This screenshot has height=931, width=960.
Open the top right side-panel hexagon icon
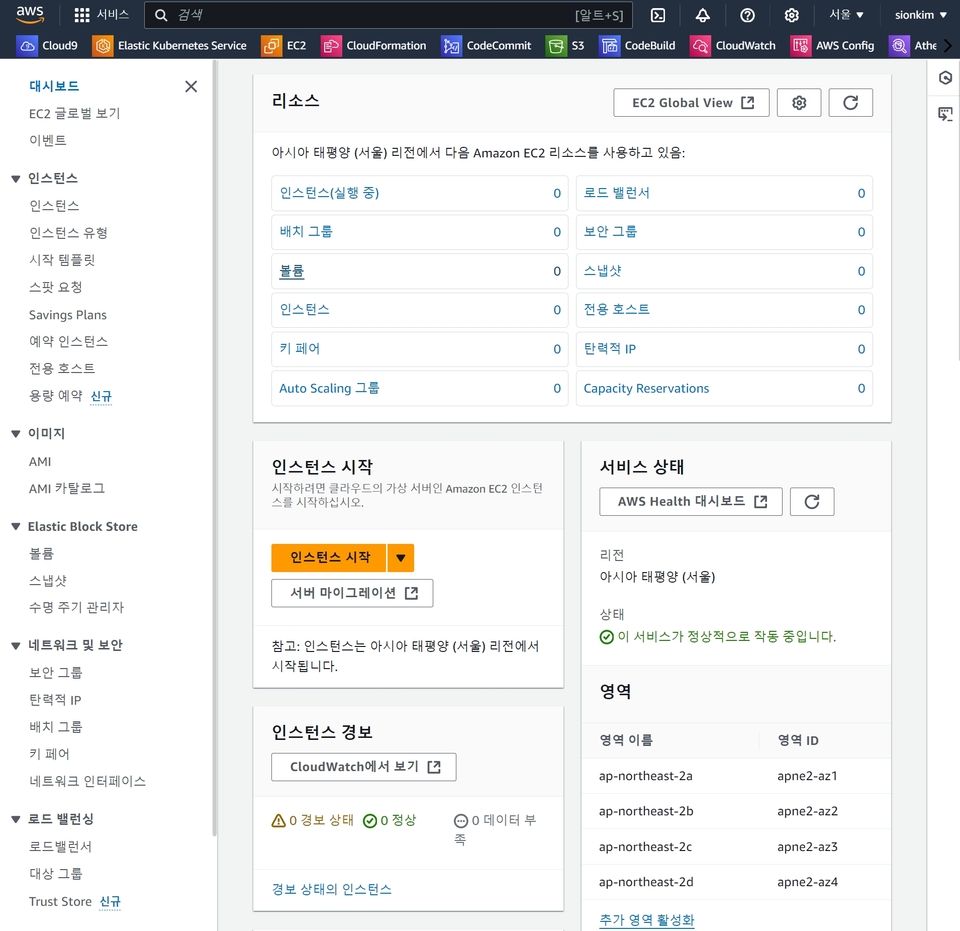tap(945, 78)
